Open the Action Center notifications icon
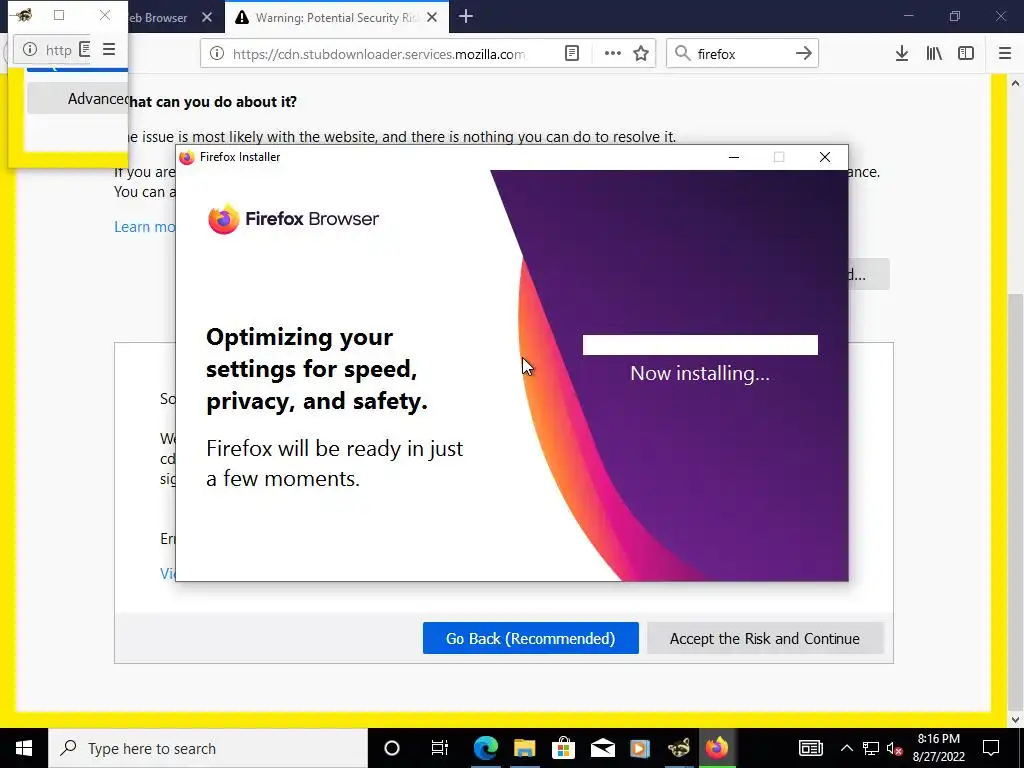Image resolution: width=1024 pixels, height=768 pixels. point(991,748)
